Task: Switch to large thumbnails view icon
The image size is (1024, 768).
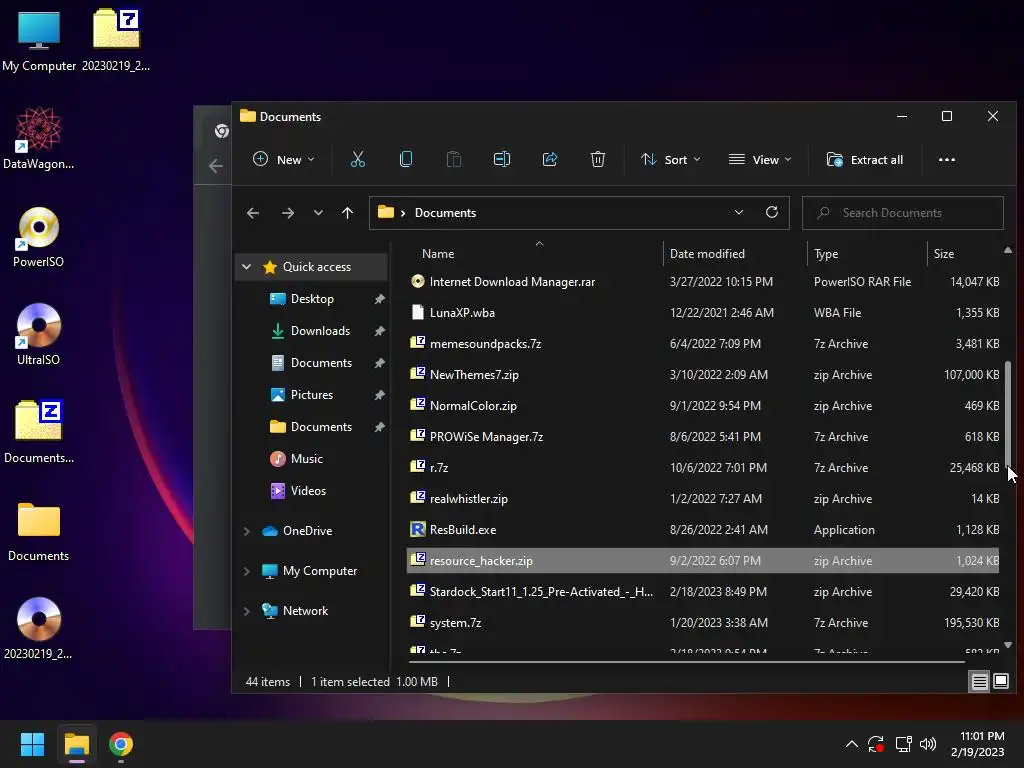Action: (1000, 682)
